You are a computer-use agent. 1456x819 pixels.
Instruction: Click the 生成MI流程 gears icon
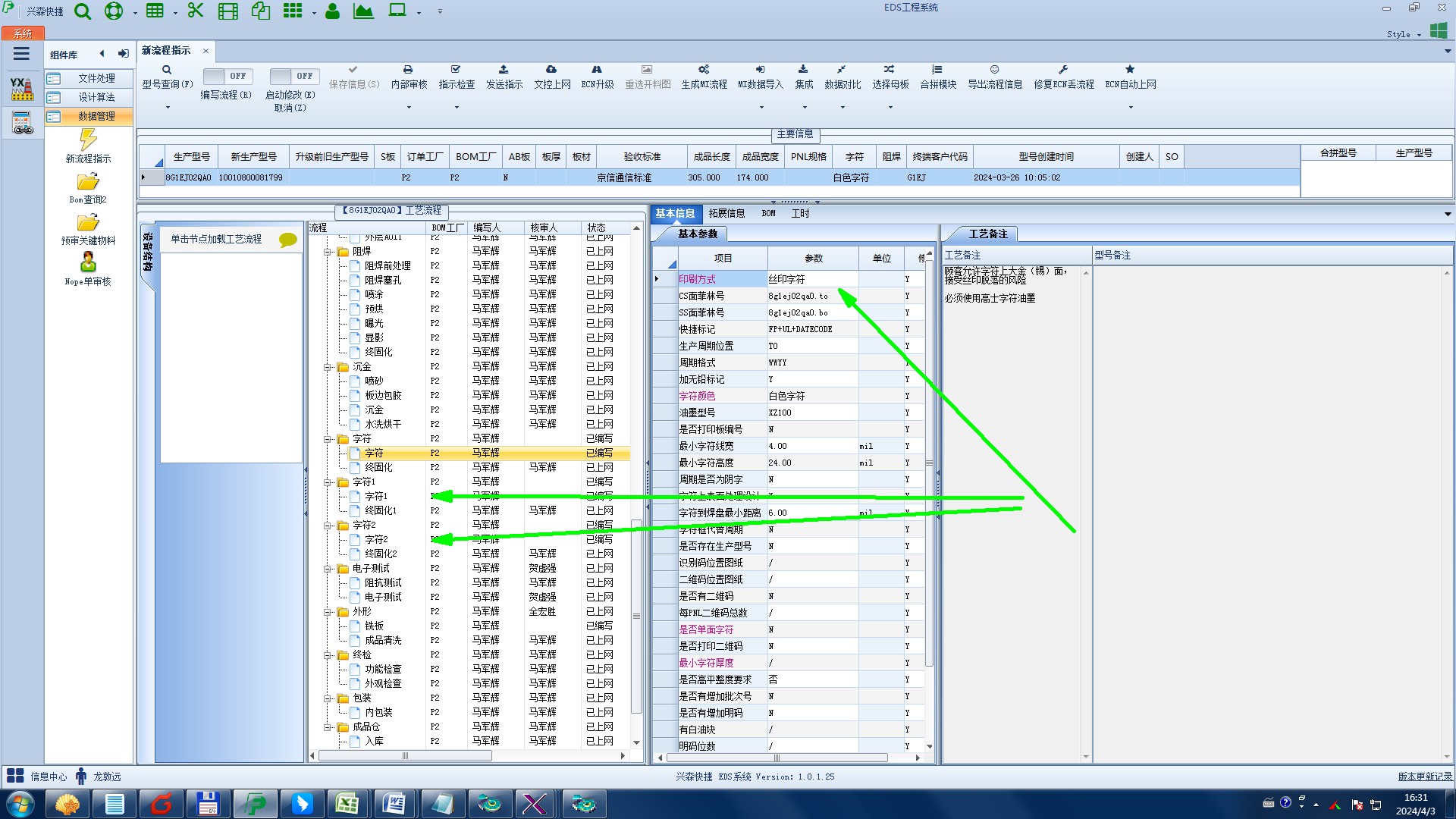704,70
